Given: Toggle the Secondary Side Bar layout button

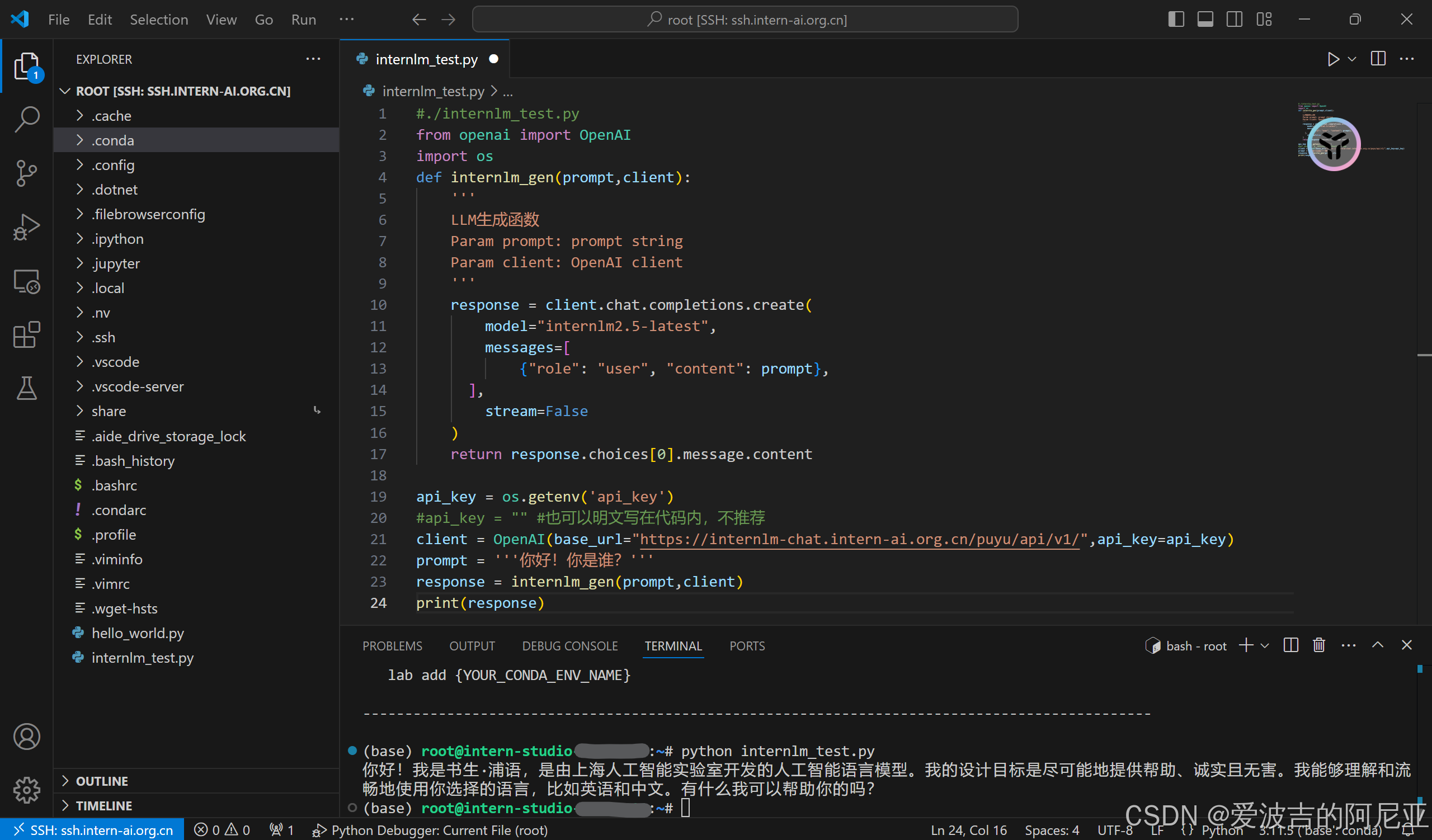Looking at the screenshot, I should 1234,20.
